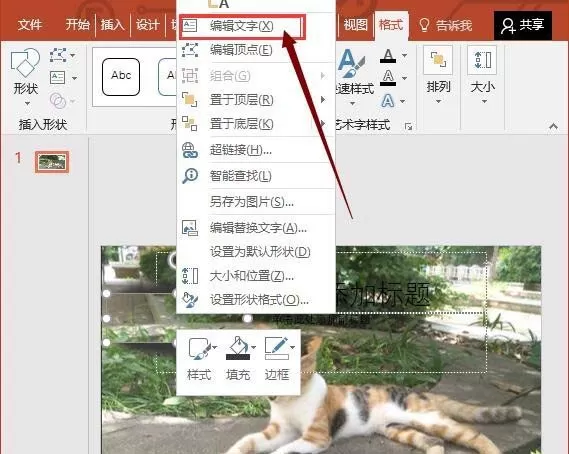
Task: Expand the 置于顶层 submenu arrow
Action: [x=323, y=100]
